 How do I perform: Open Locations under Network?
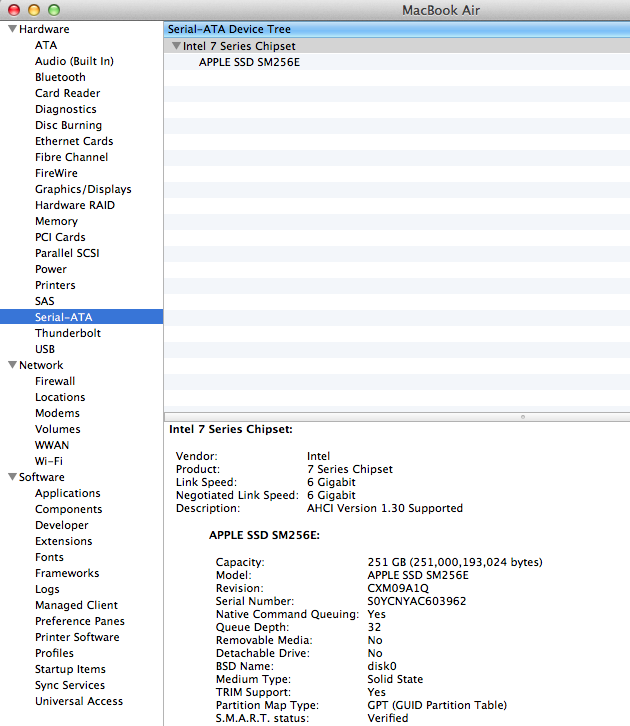(x=60, y=397)
